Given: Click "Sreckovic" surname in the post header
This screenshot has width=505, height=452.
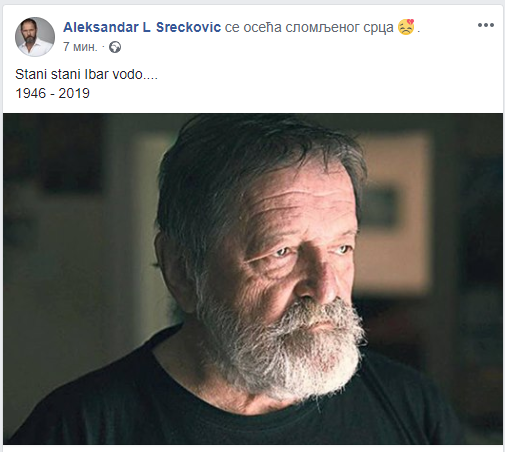Looking at the screenshot, I should pyautogui.click(x=188, y=27).
